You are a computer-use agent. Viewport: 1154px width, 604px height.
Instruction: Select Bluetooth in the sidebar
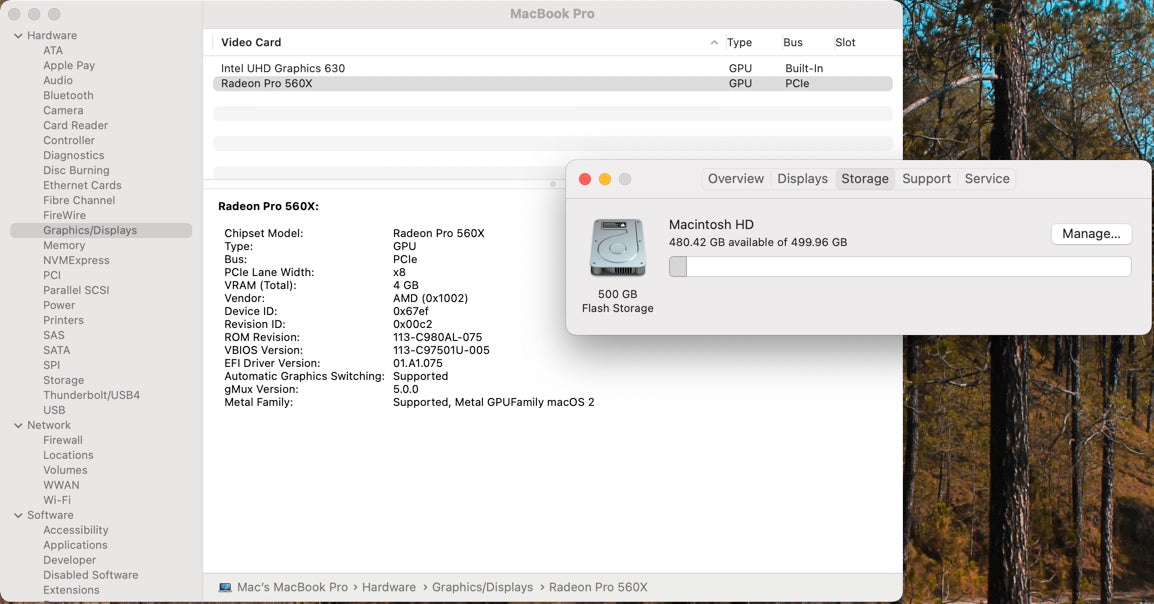67,95
